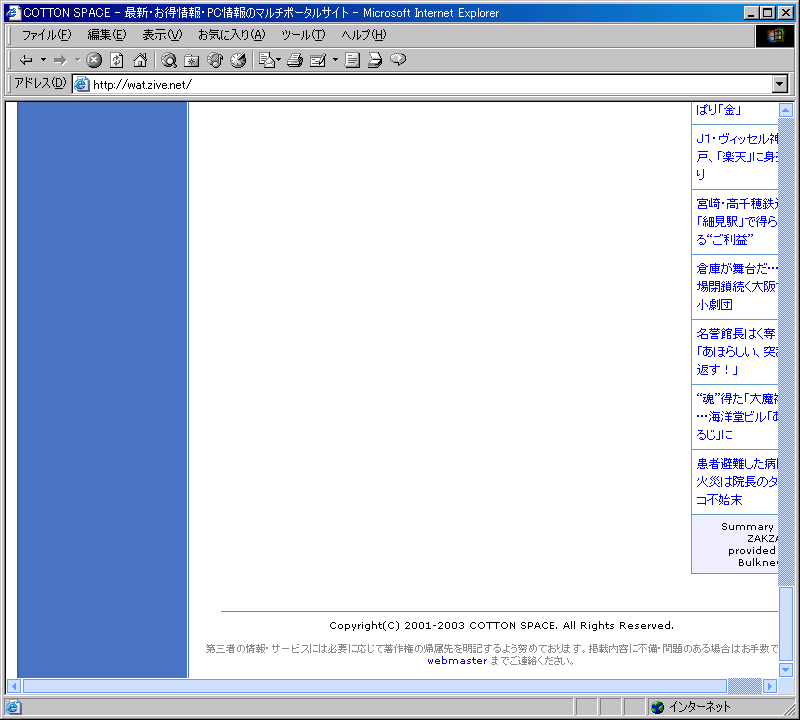Open the 宮崎・高千穂鉄道 細見駅 news link
The height and width of the screenshot is (720, 800).
tap(737, 221)
